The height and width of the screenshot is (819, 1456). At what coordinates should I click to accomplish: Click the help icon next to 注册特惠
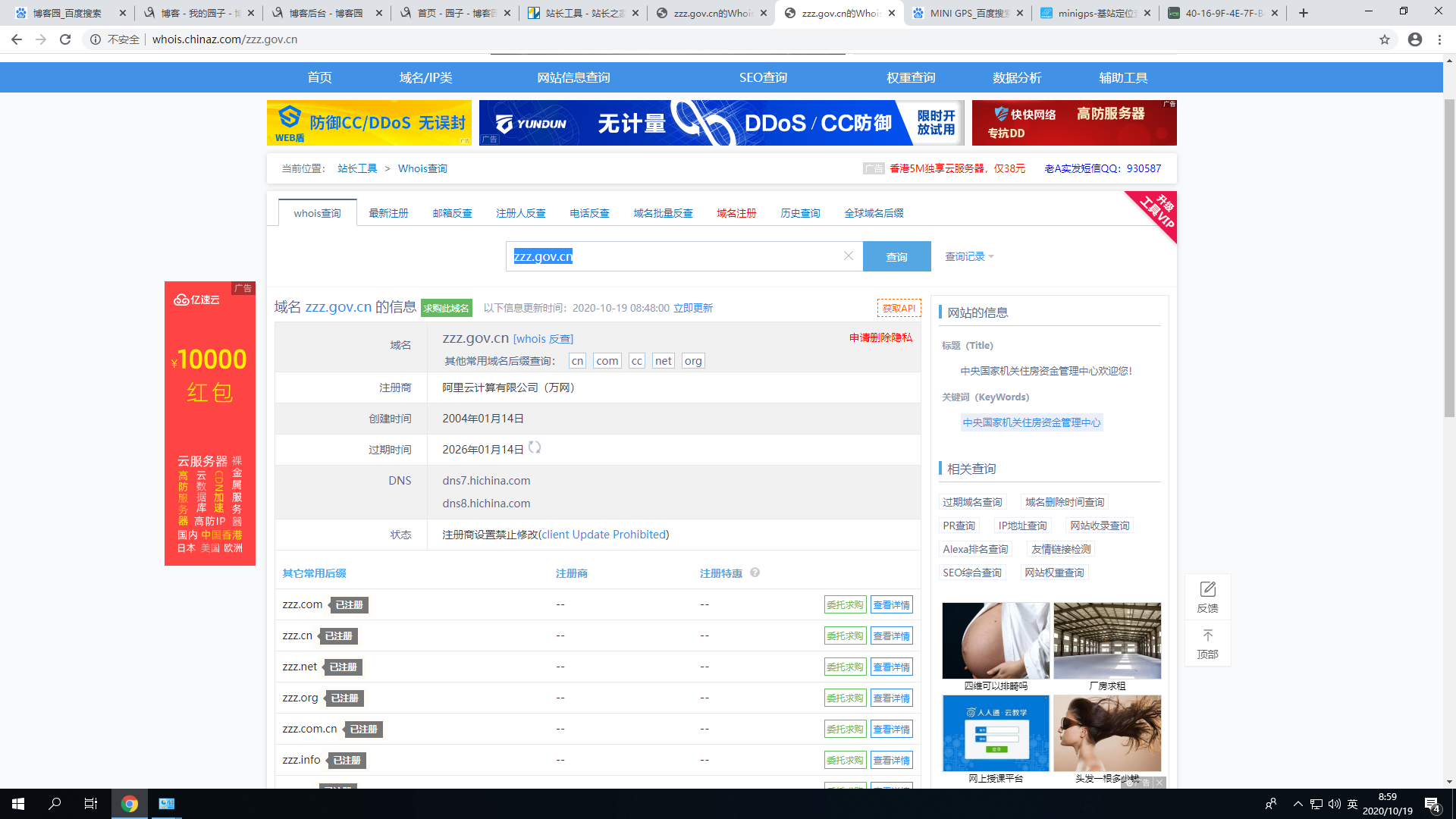(x=755, y=573)
